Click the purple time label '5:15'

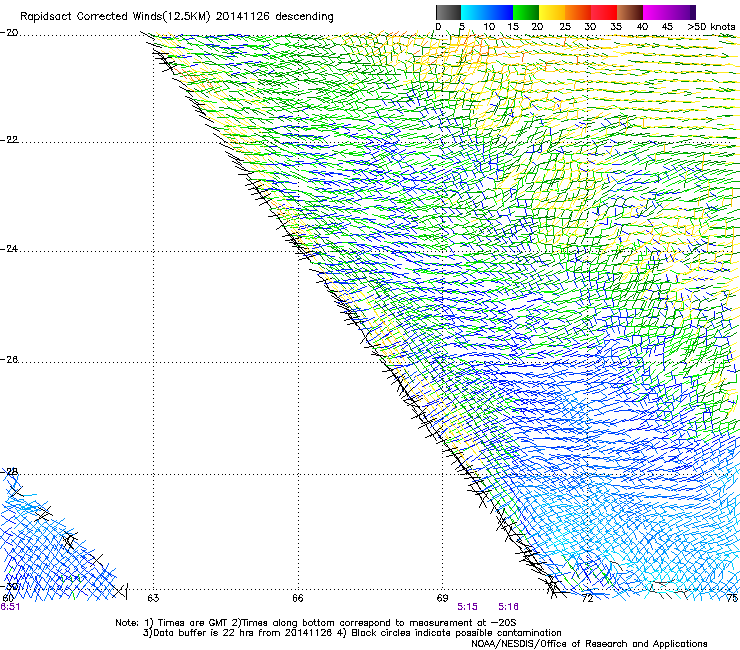467,607
